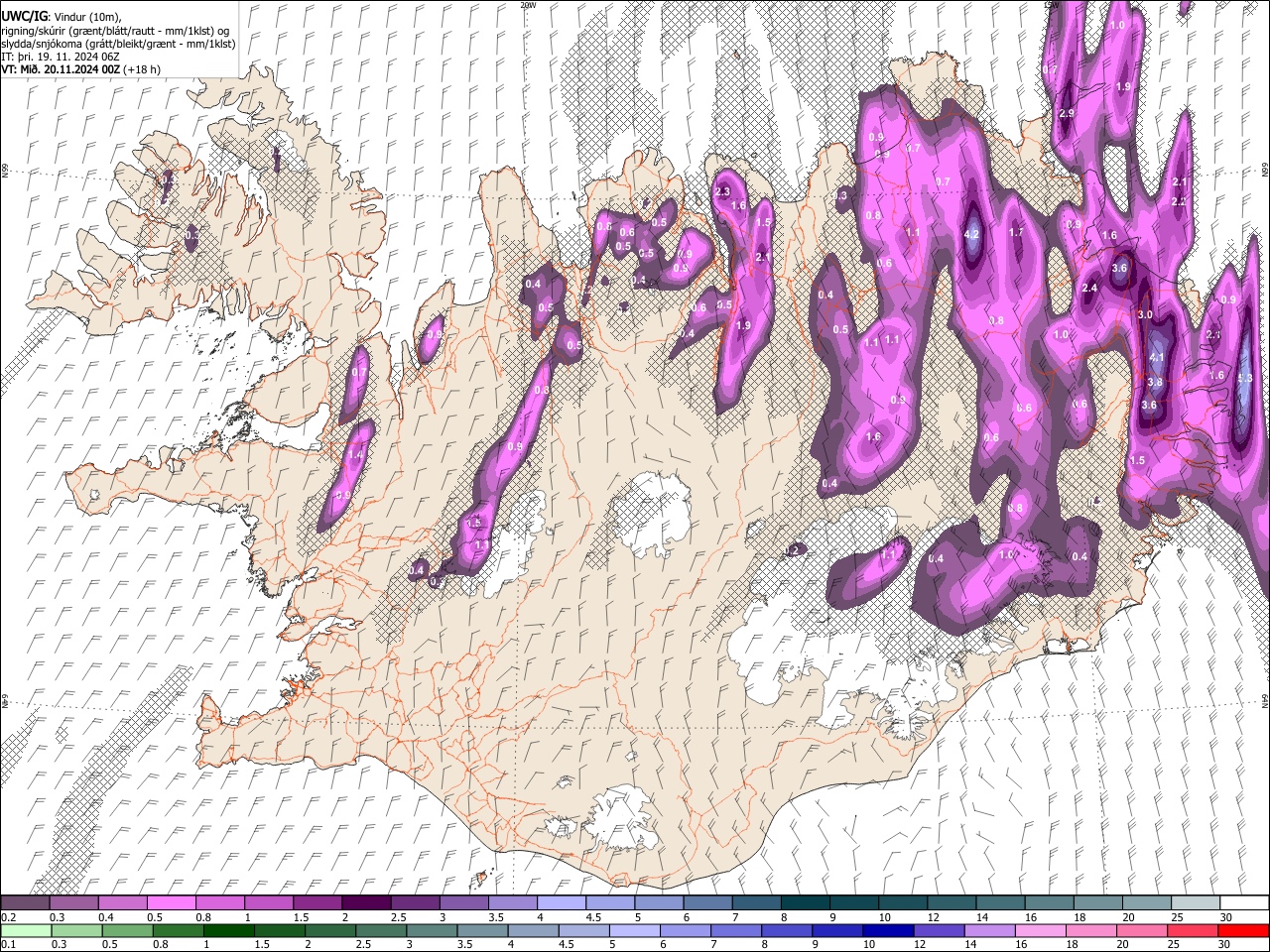The image size is (1270, 952).
Task: Click the 0.1 label under the bottom legend
Action: click(x=9, y=945)
